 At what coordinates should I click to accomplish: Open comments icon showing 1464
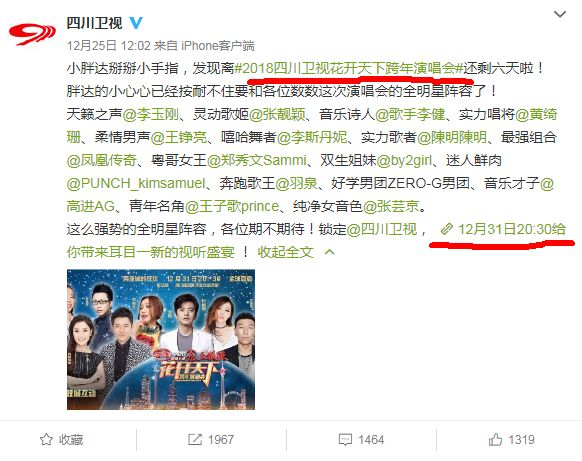click(345, 440)
